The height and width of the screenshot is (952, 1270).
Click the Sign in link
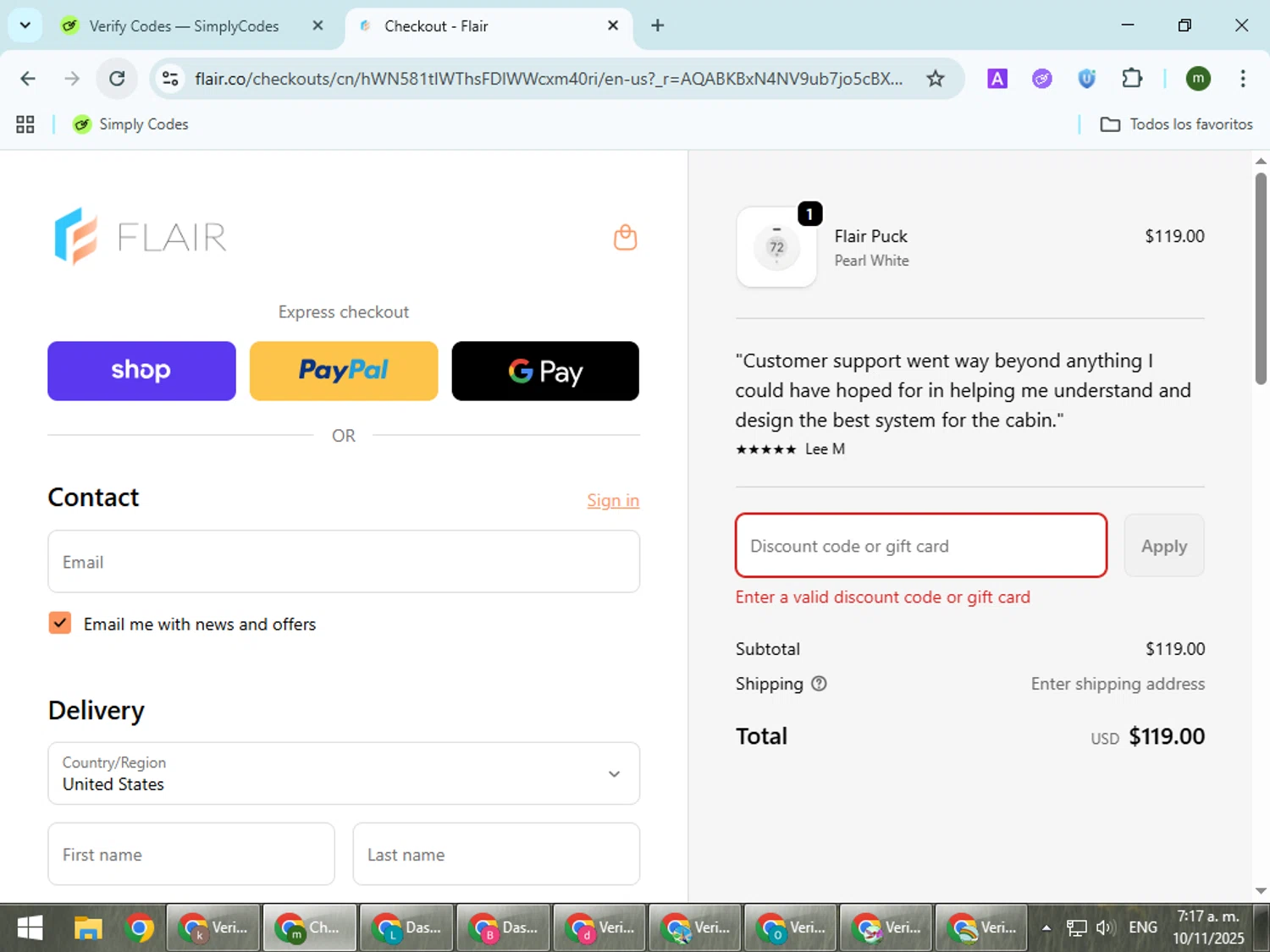[x=613, y=500]
